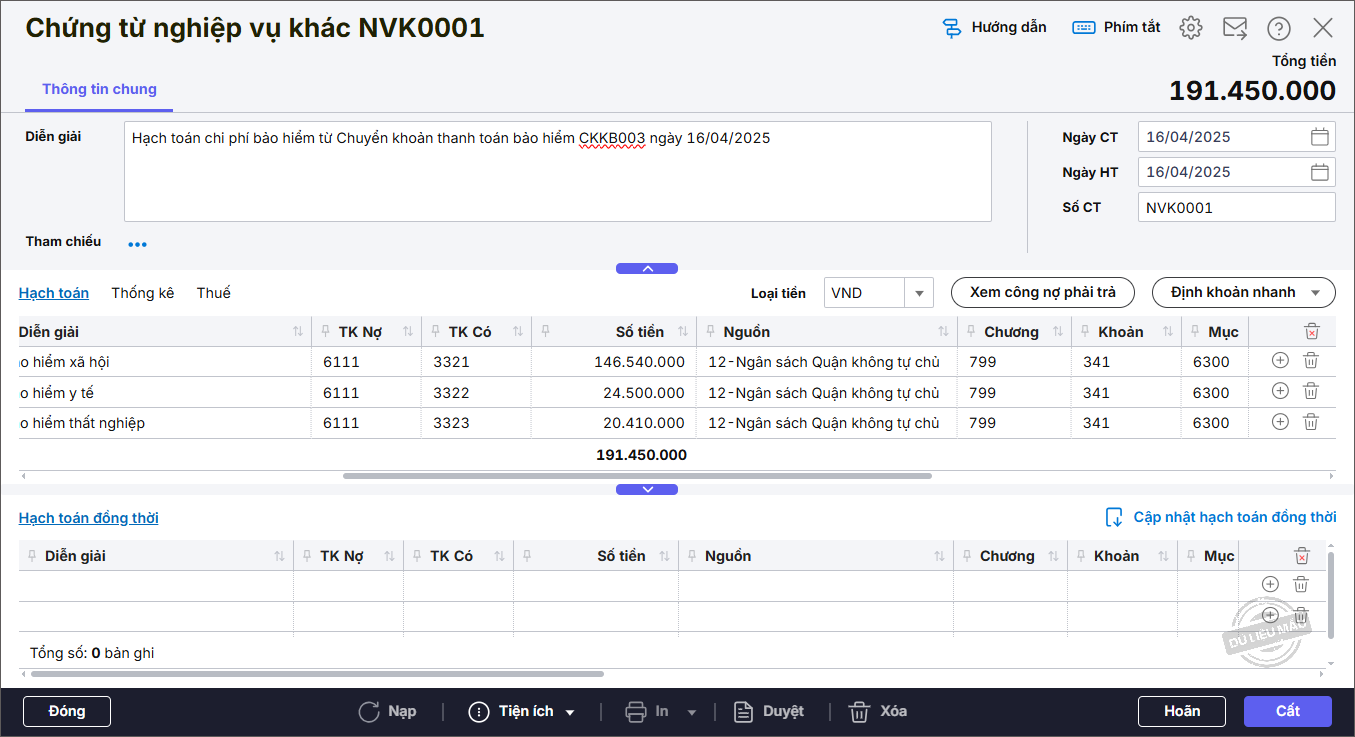This screenshot has height=737, width=1355.
Task: Delete the bảo hiểm thất nghiệp row
Action: point(1311,422)
